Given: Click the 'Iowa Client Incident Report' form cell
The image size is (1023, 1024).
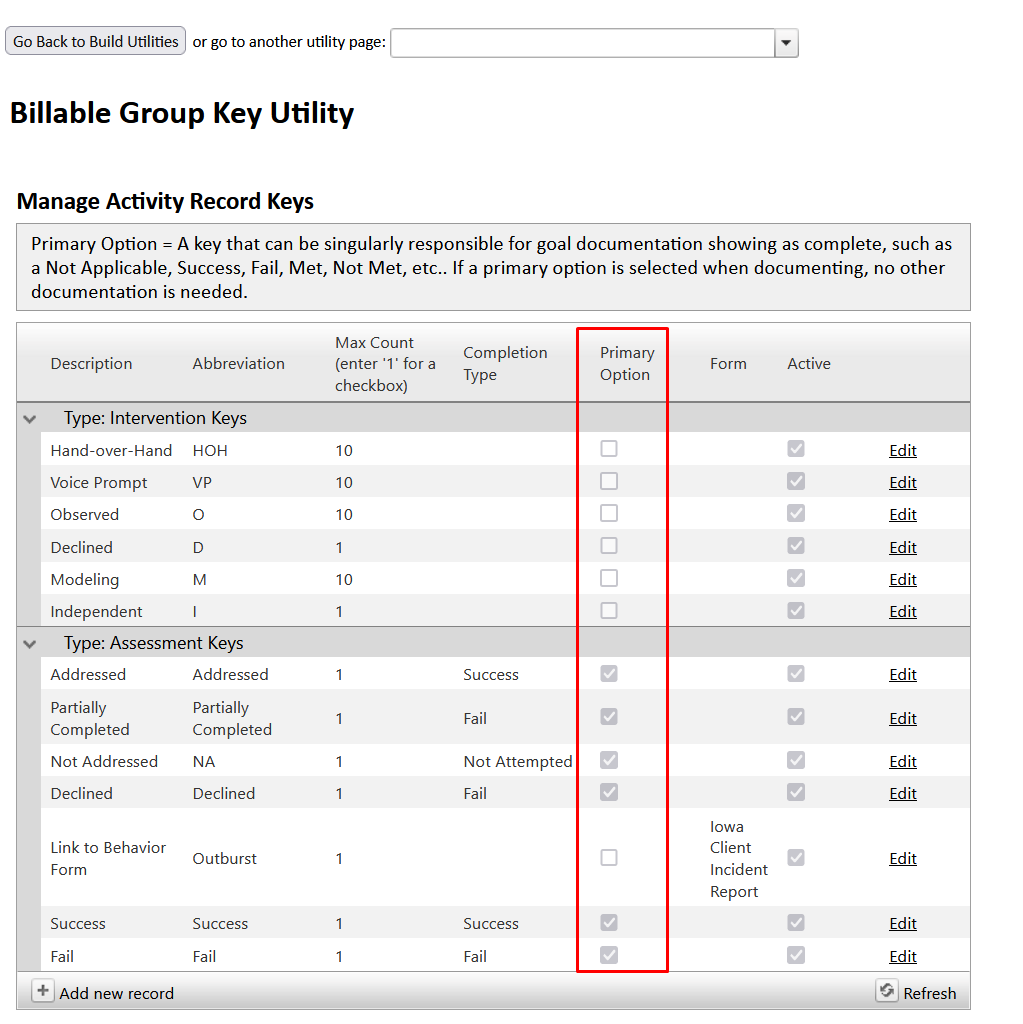Looking at the screenshot, I should pyautogui.click(x=739, y=859).
